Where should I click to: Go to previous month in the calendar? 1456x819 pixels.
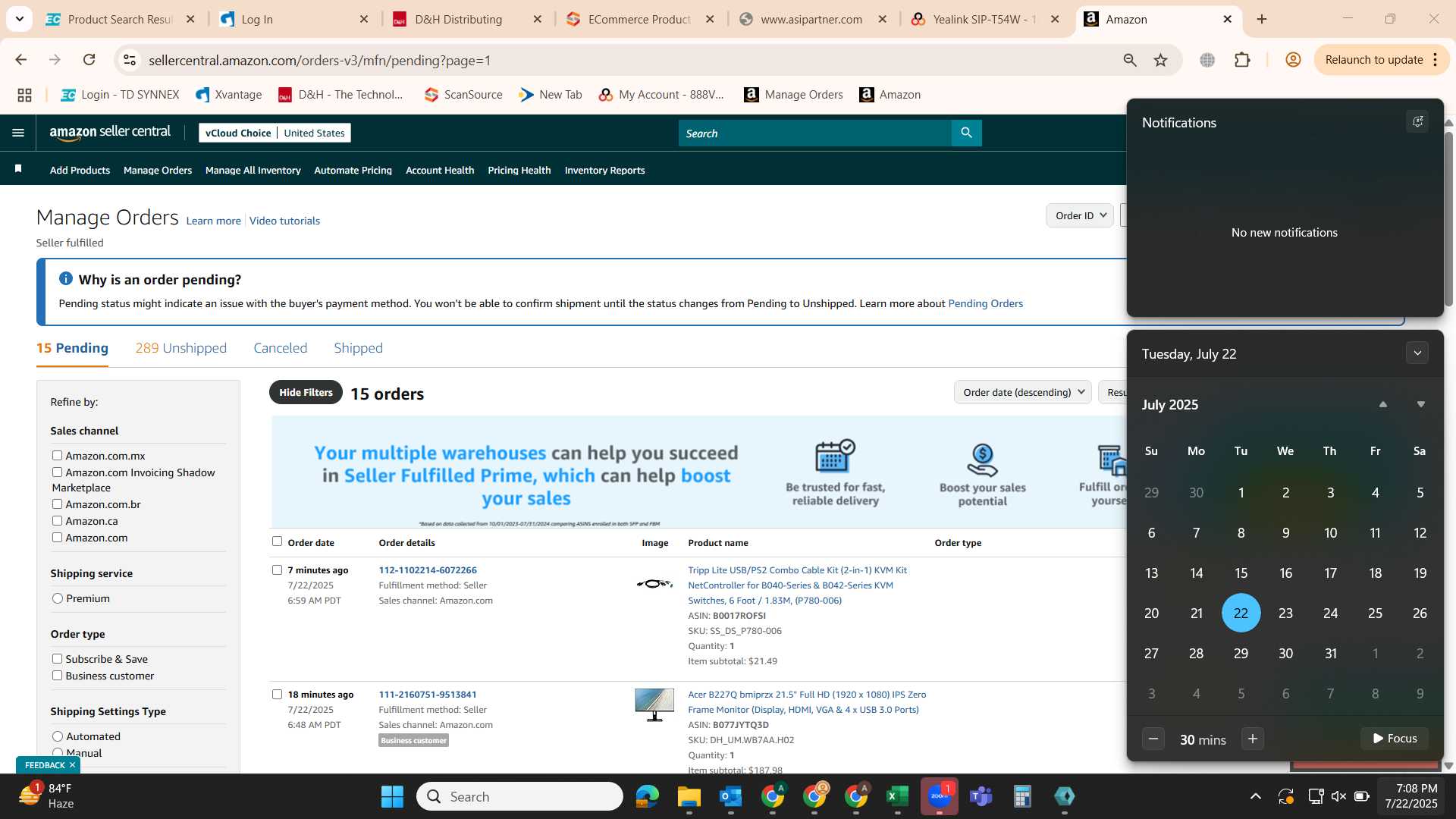[x=1383, y=404]
